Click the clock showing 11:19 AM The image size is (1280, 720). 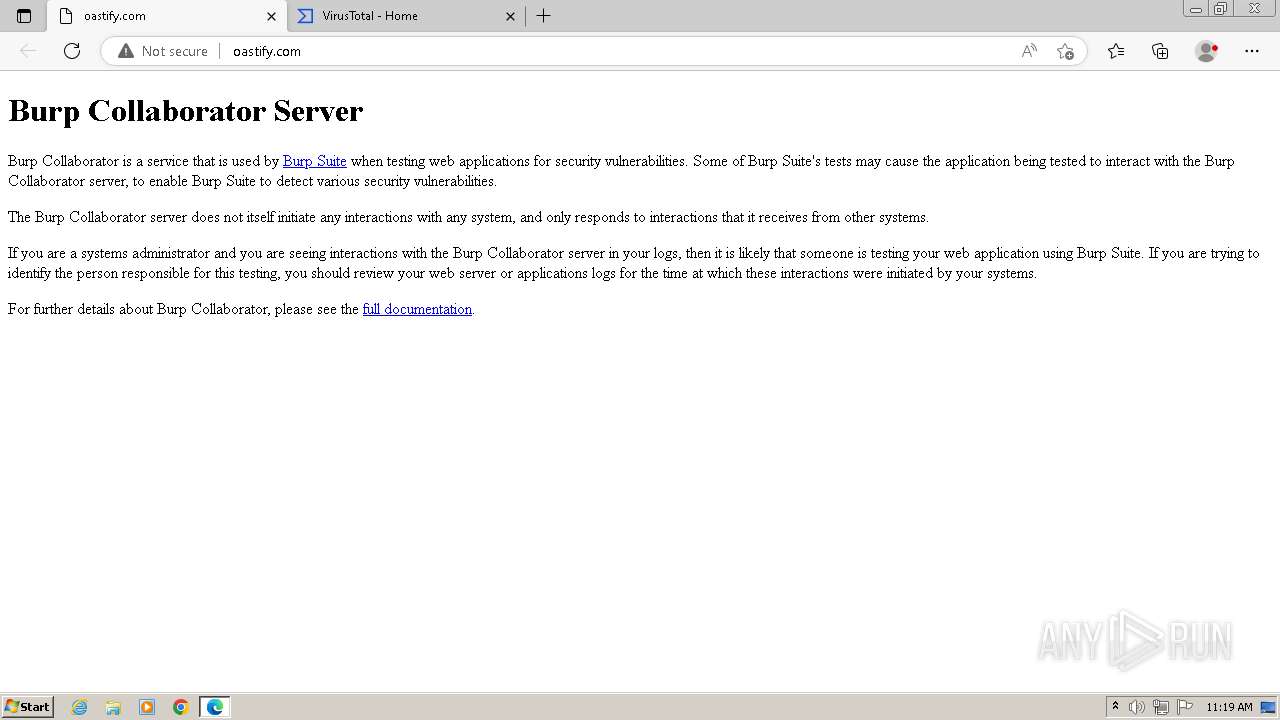tap(1229, 707)
